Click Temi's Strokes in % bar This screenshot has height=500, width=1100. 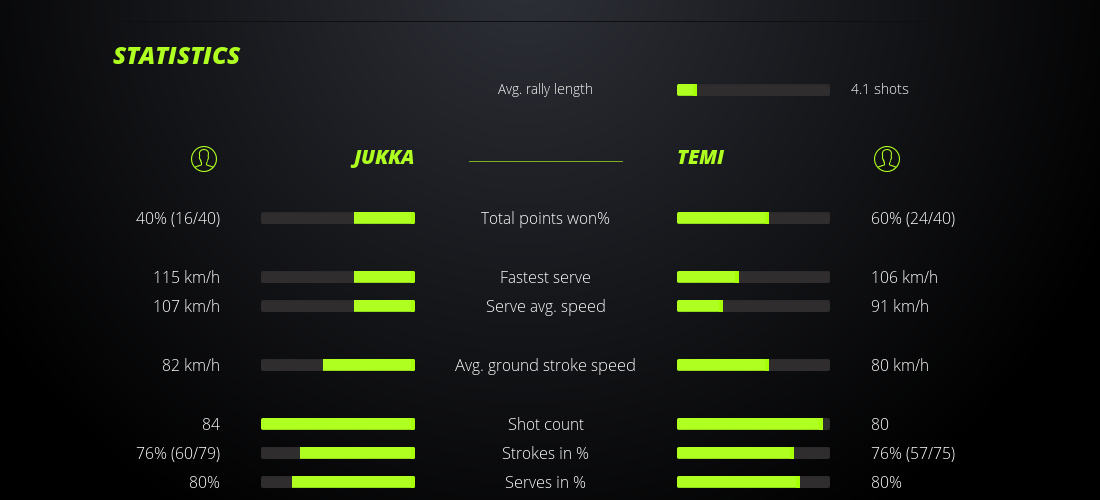[753, 453]
